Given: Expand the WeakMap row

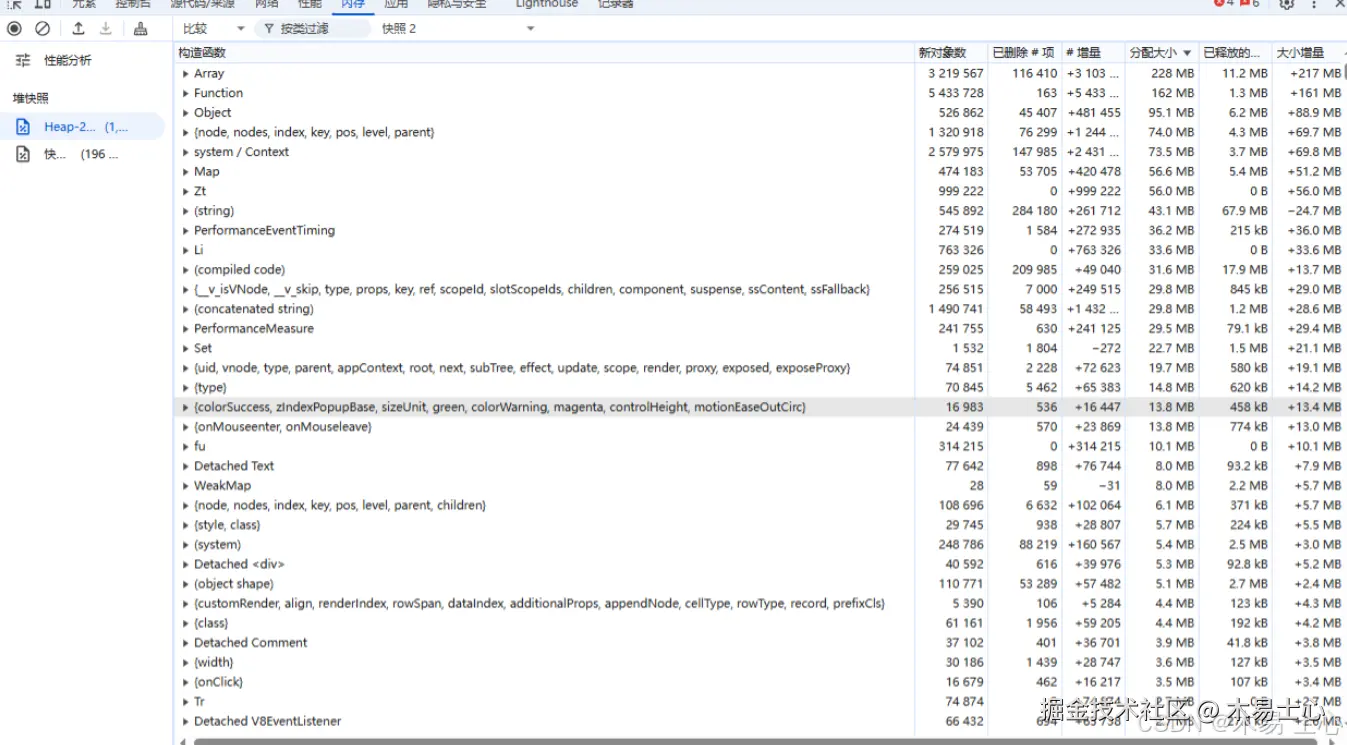Looking at the screenshot, I should (x=186, y=486).
